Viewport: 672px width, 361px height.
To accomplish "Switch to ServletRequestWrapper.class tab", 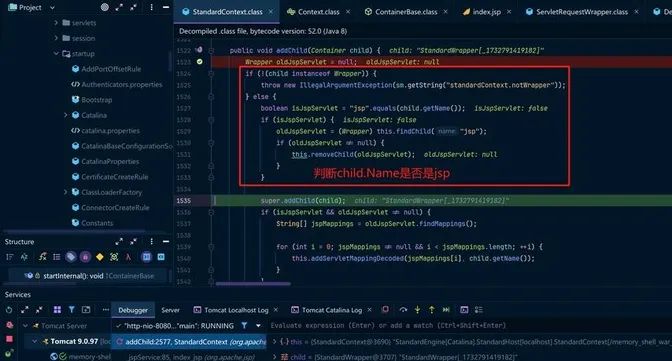I will 582,12.
